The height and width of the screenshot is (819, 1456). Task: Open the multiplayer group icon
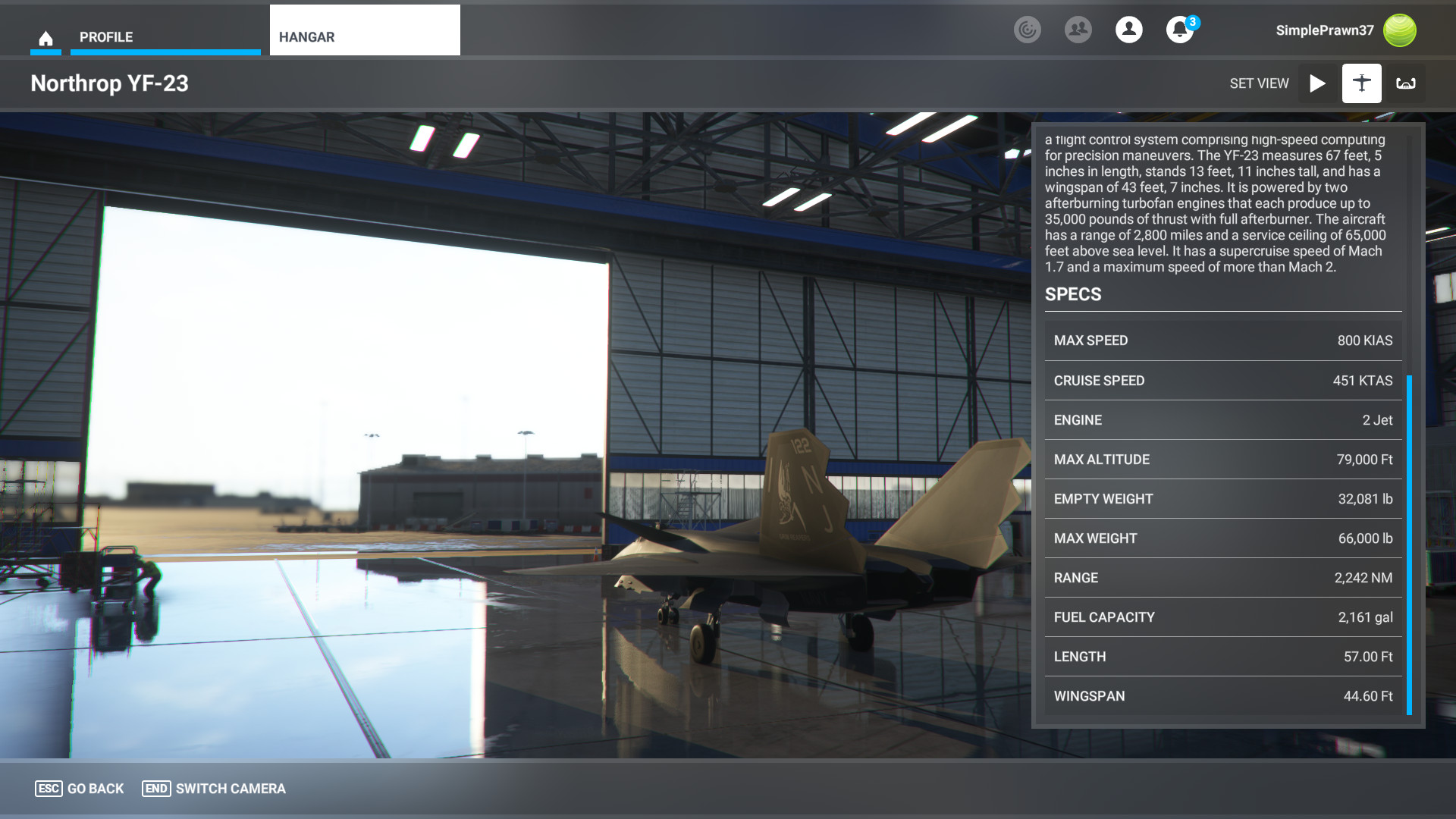[x=1078, y=30]
